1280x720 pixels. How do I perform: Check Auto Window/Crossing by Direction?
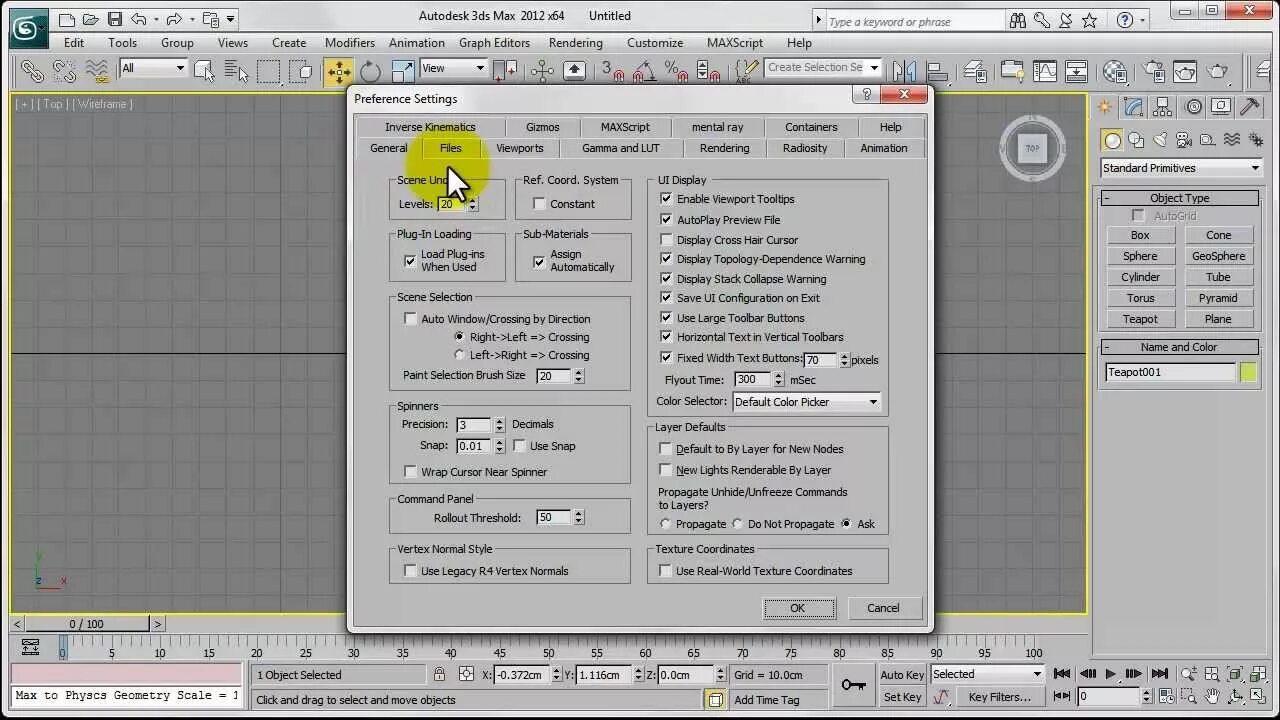click(x=410, y=319)
